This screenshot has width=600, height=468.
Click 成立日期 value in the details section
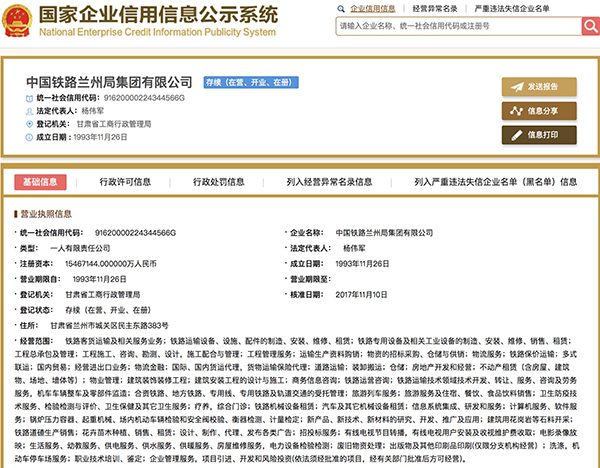click(x=362, y=264)
